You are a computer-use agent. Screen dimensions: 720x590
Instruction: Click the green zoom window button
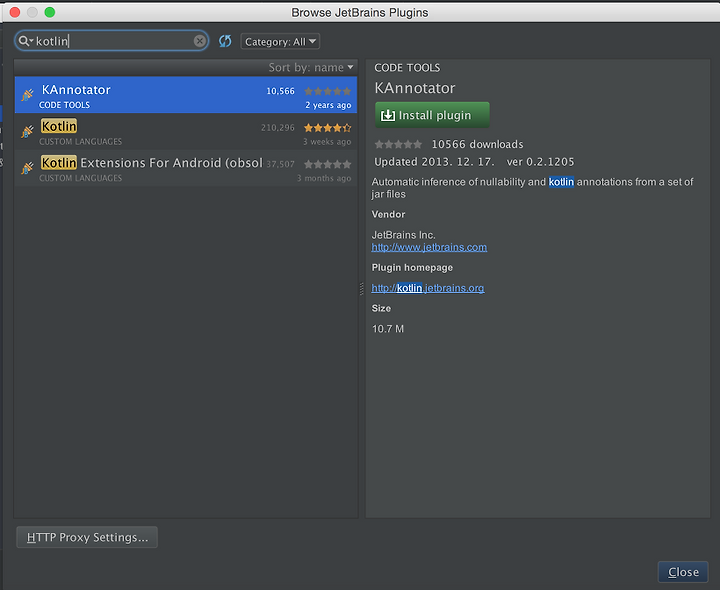tap(50, 12)
